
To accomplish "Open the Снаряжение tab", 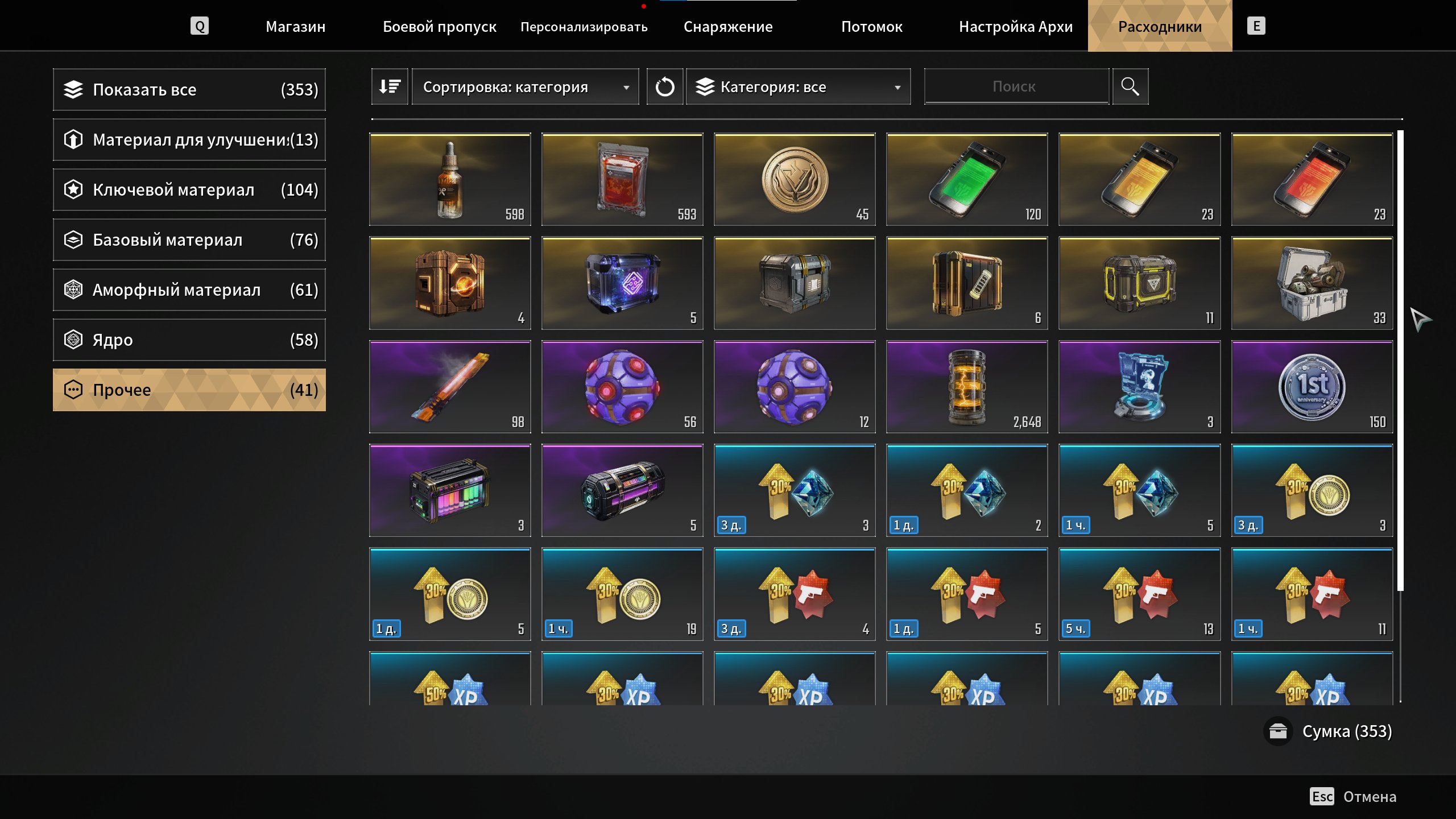I will coord(728,27).
